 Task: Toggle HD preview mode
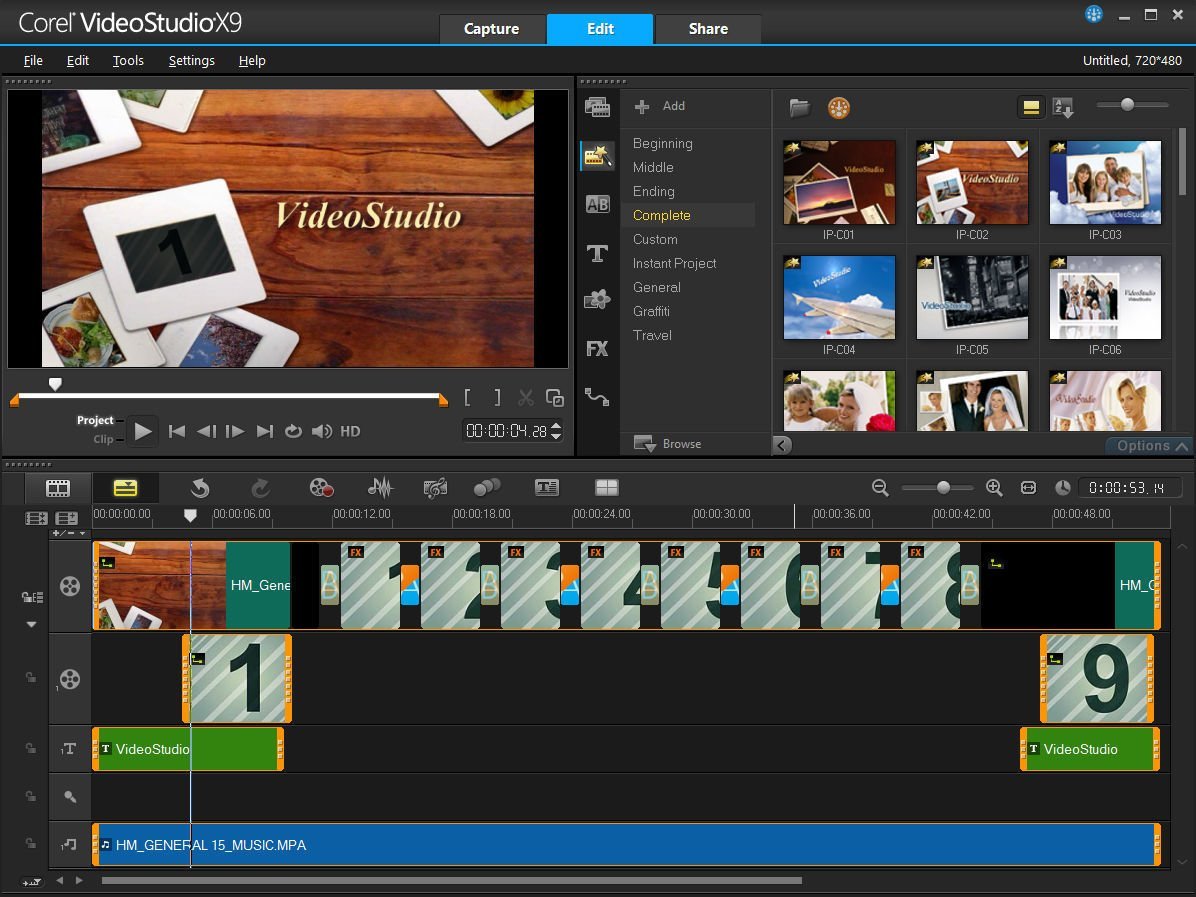(x=350, y=431)
